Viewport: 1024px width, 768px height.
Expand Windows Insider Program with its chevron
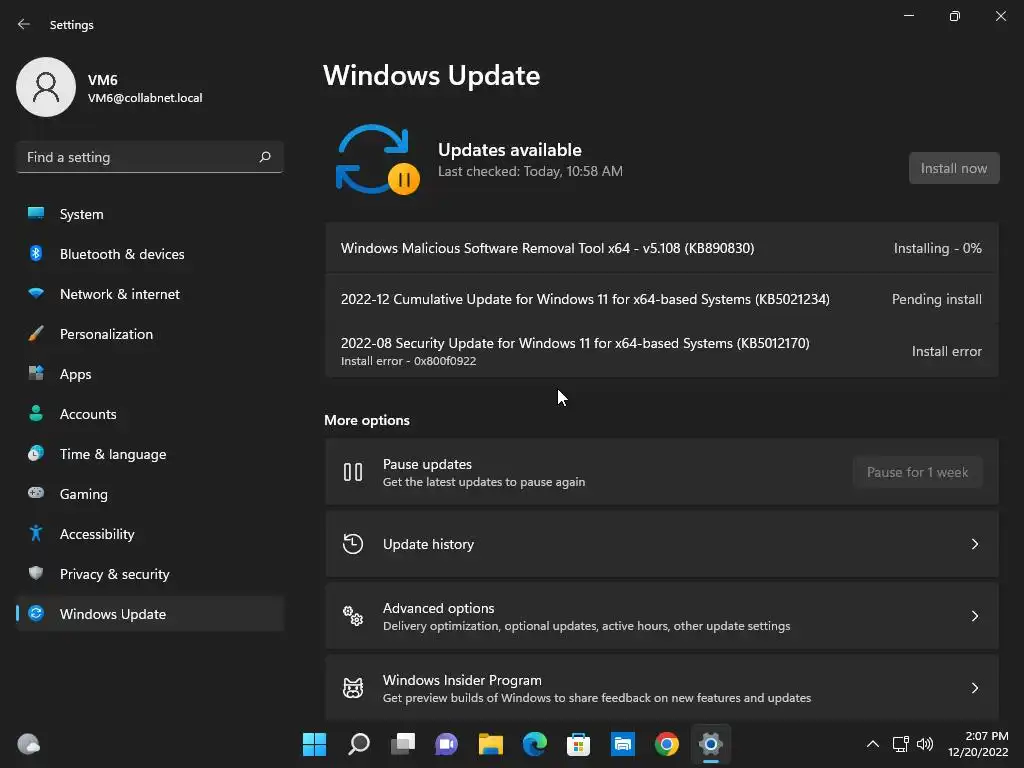pyautogui.click(x=974, y=688)
